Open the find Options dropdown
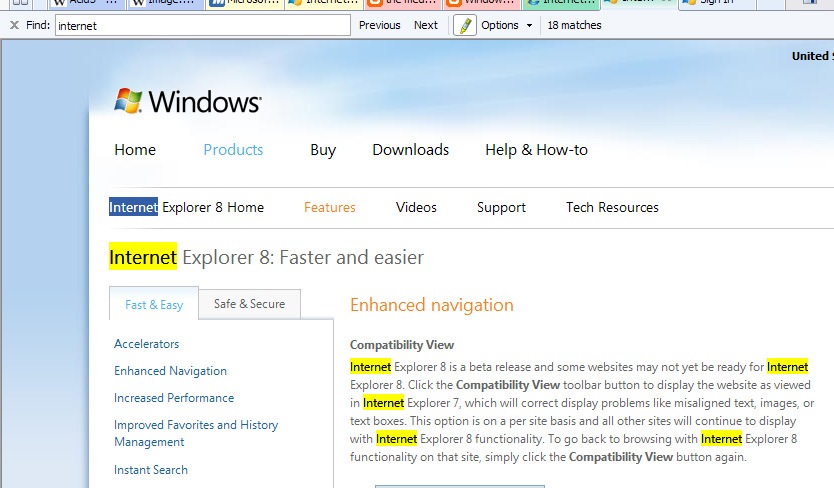 coord(506,25)
